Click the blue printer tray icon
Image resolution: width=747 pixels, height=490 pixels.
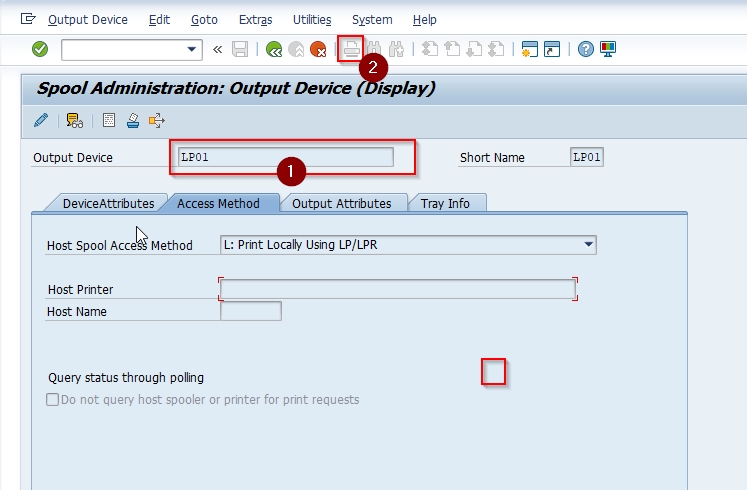point(133,120)
